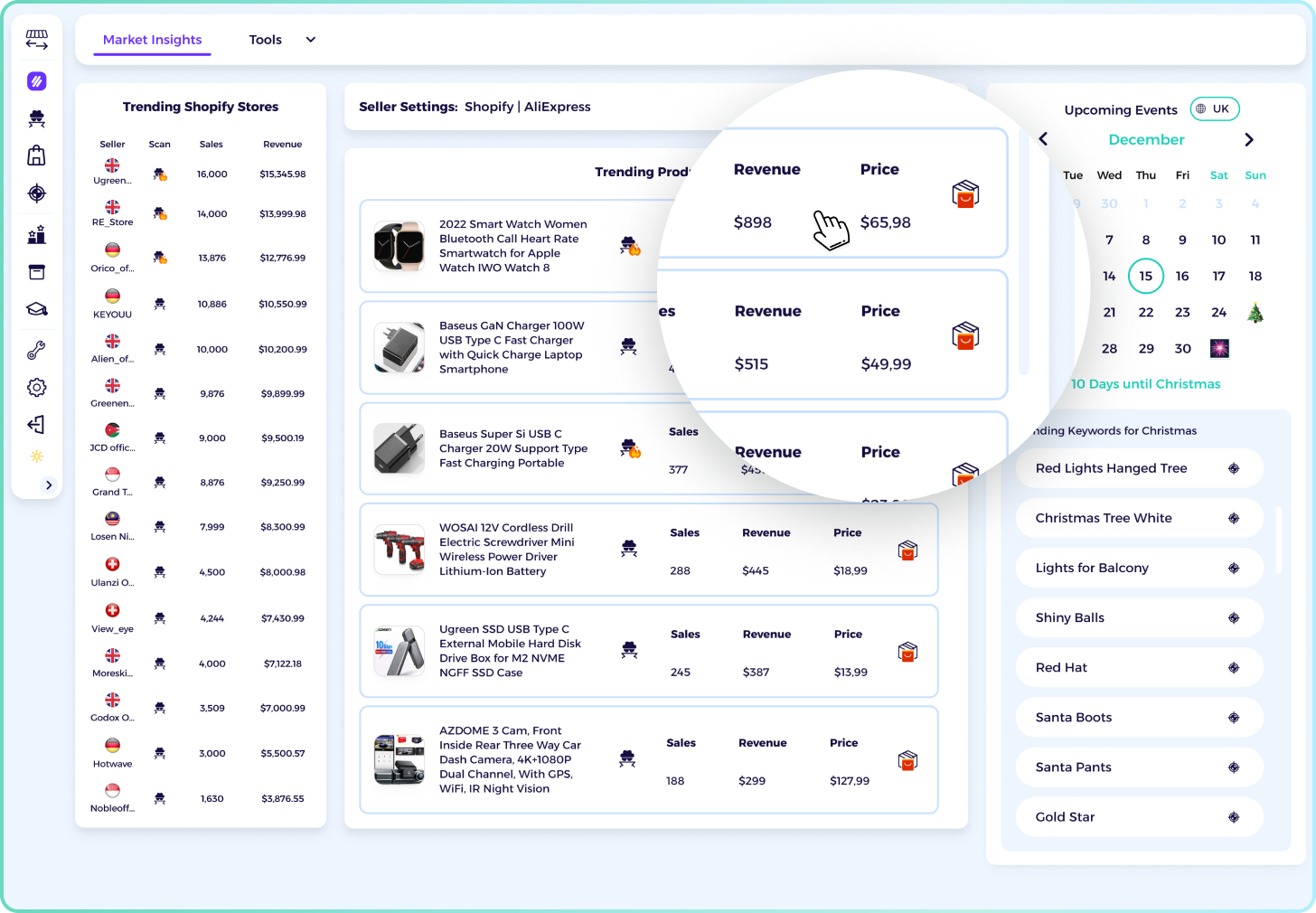This screenshot has width=1316, height=913.
Task: Import Smart Watch via box icon
Action: click(x=965, y=193)
